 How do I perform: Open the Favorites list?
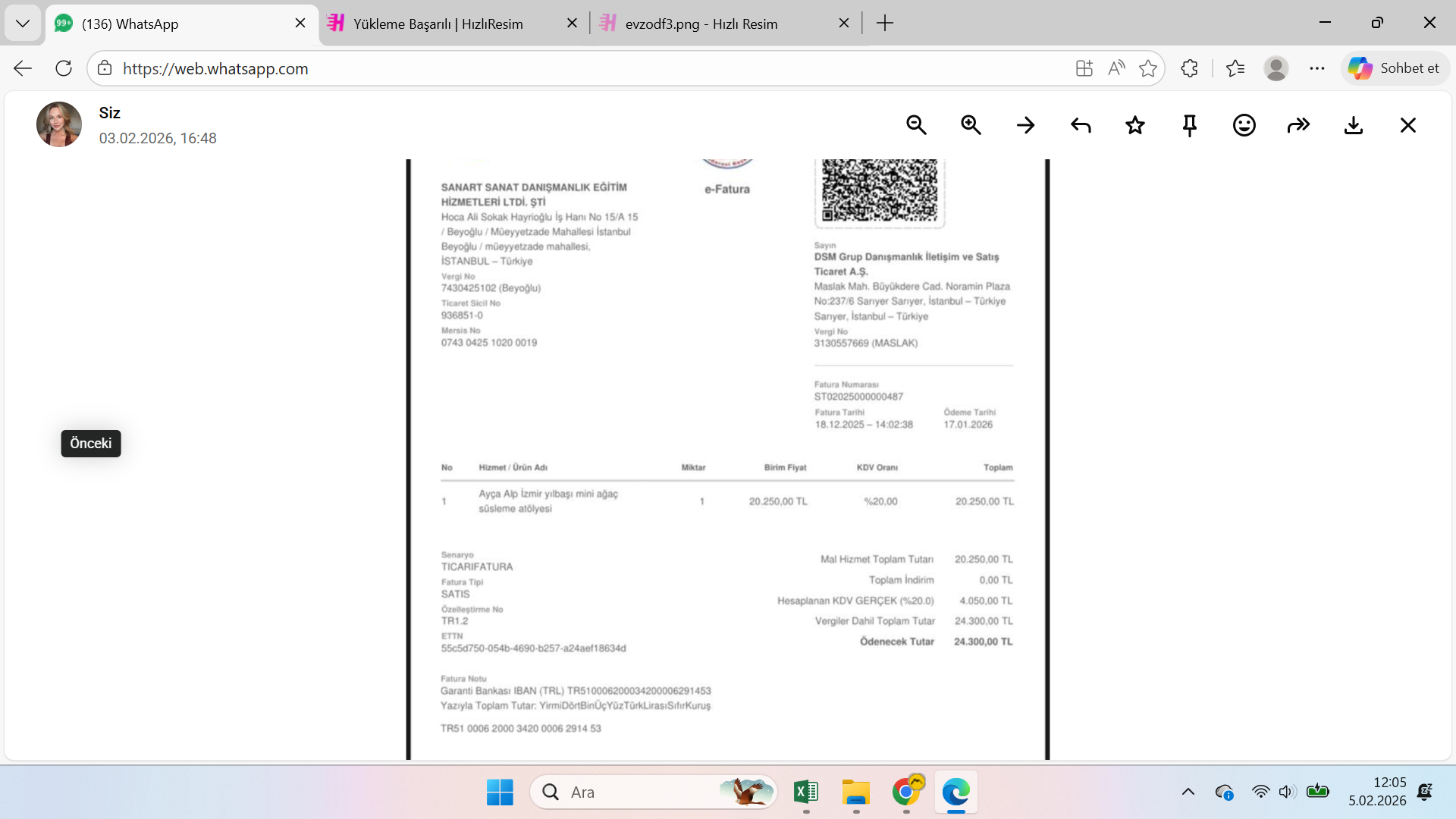click(1235, 68)
